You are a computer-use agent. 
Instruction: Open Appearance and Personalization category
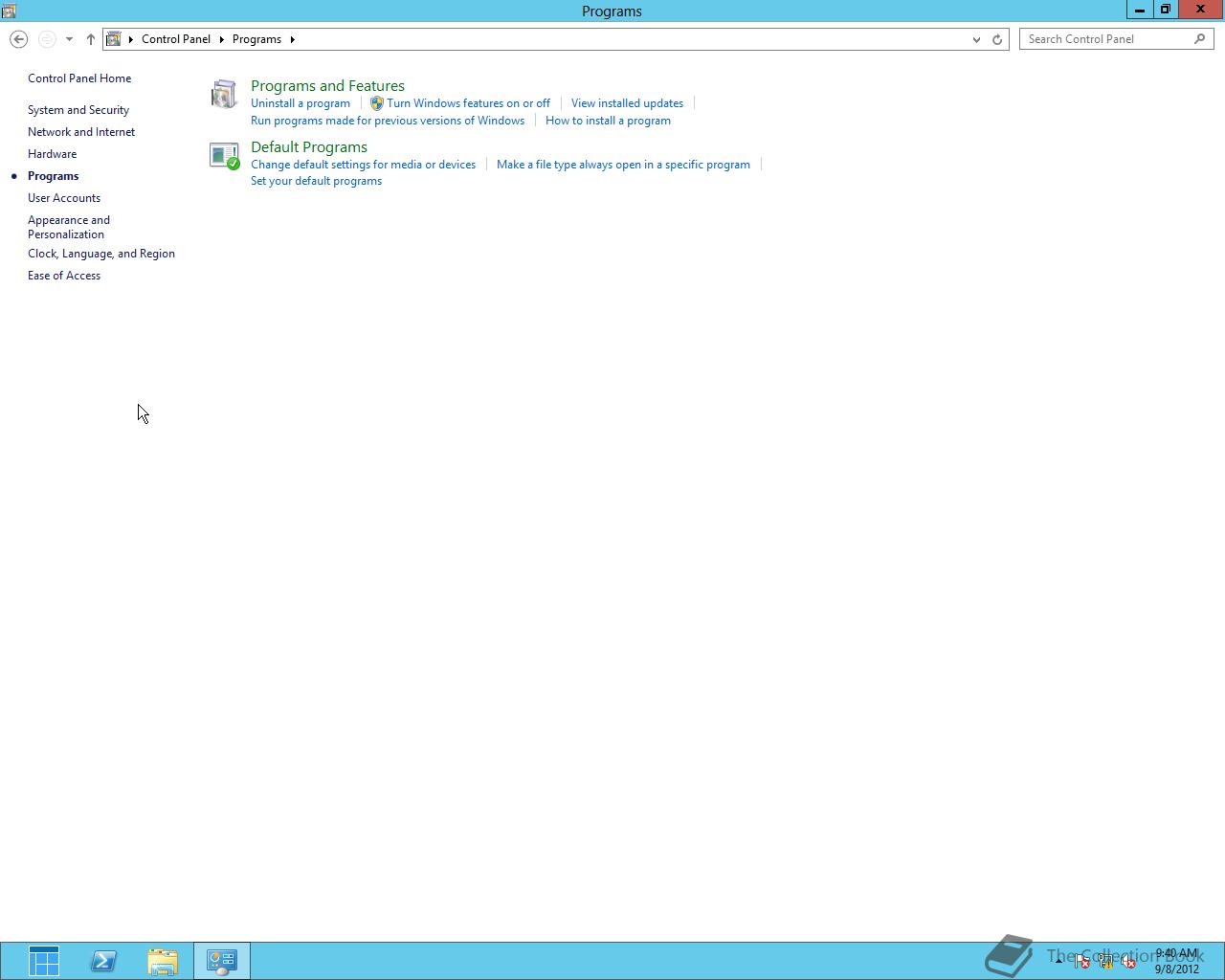pos(69,227)
